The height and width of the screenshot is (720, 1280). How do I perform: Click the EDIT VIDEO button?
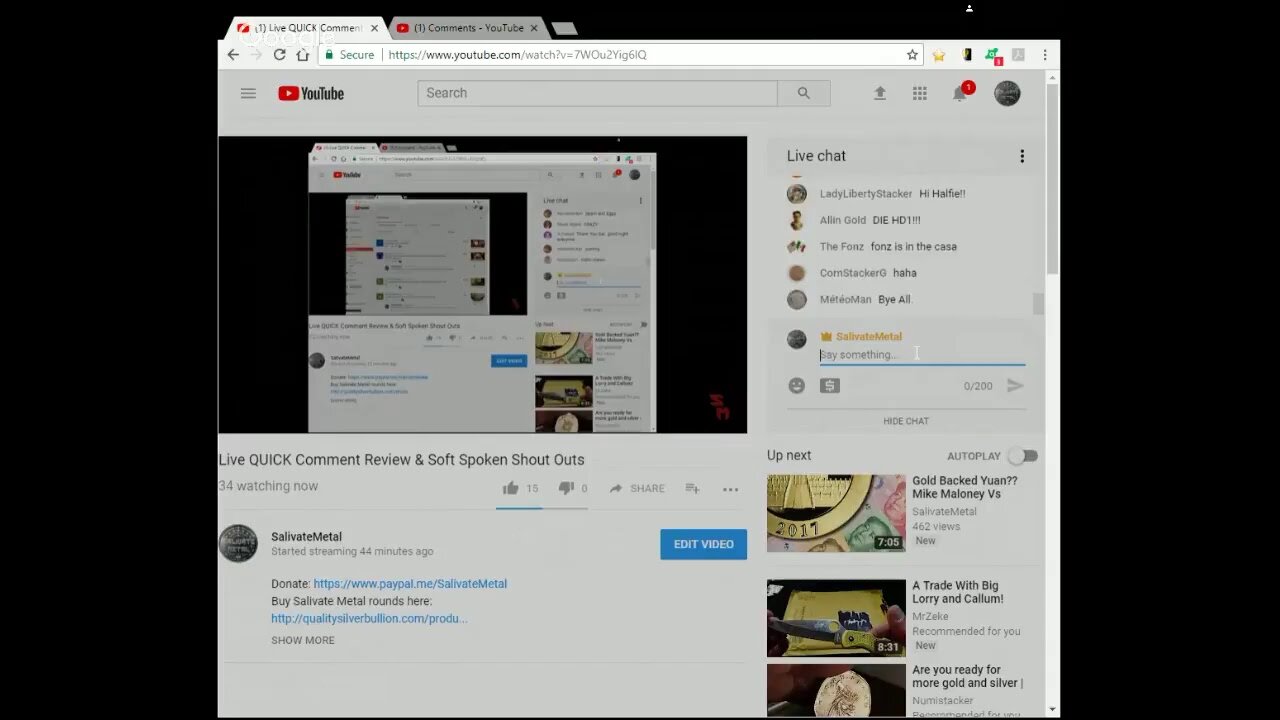pos(704,544)
